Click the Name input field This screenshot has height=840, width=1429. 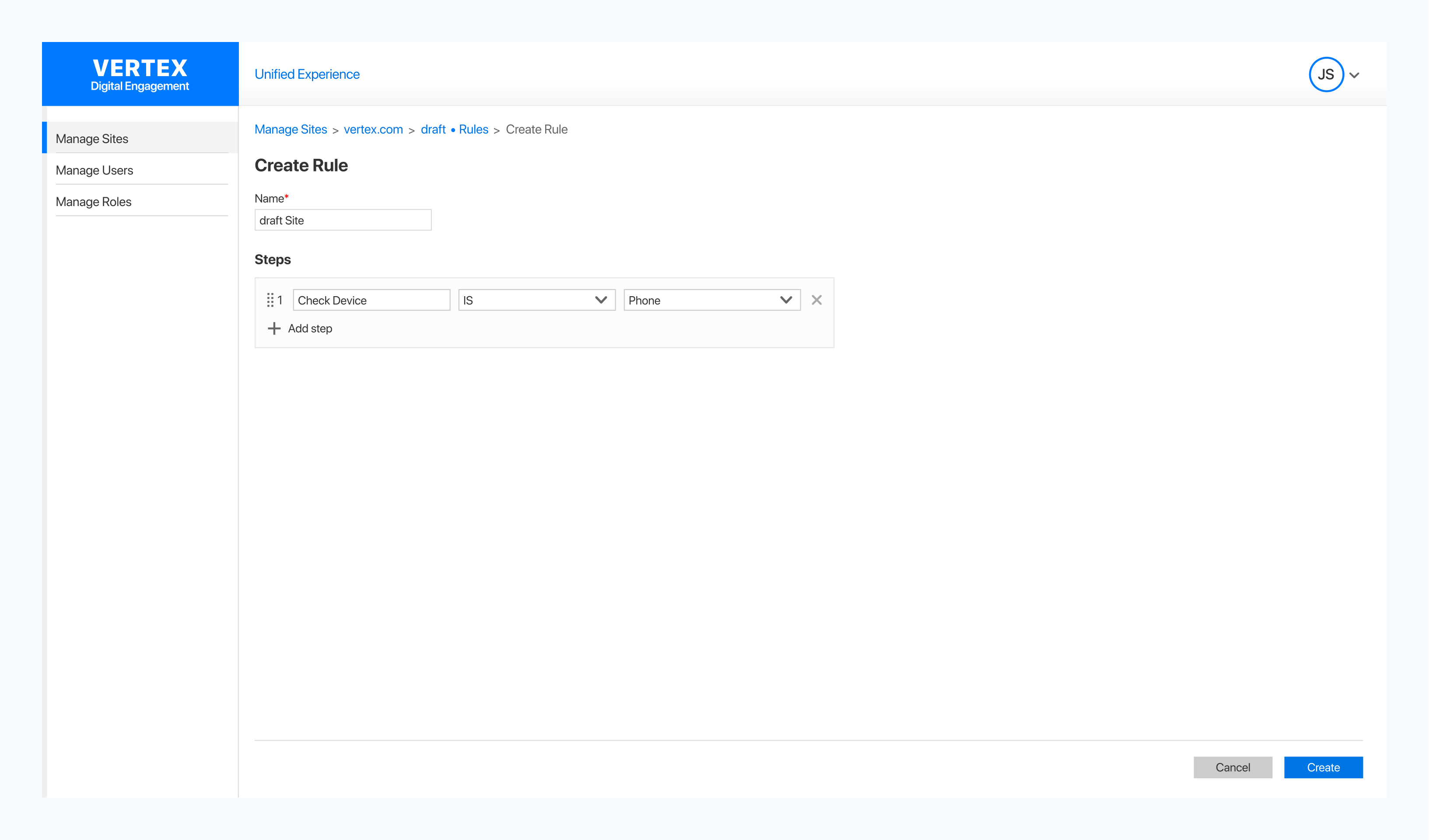tap(343, 220)
